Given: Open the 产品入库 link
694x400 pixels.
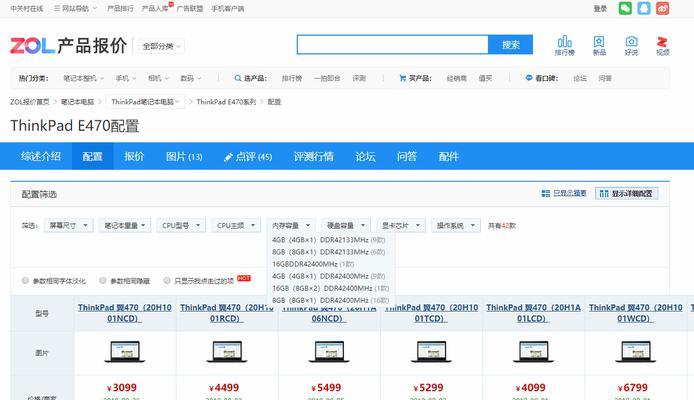Looking at the screenshot, I should click(x=155, y=8).
